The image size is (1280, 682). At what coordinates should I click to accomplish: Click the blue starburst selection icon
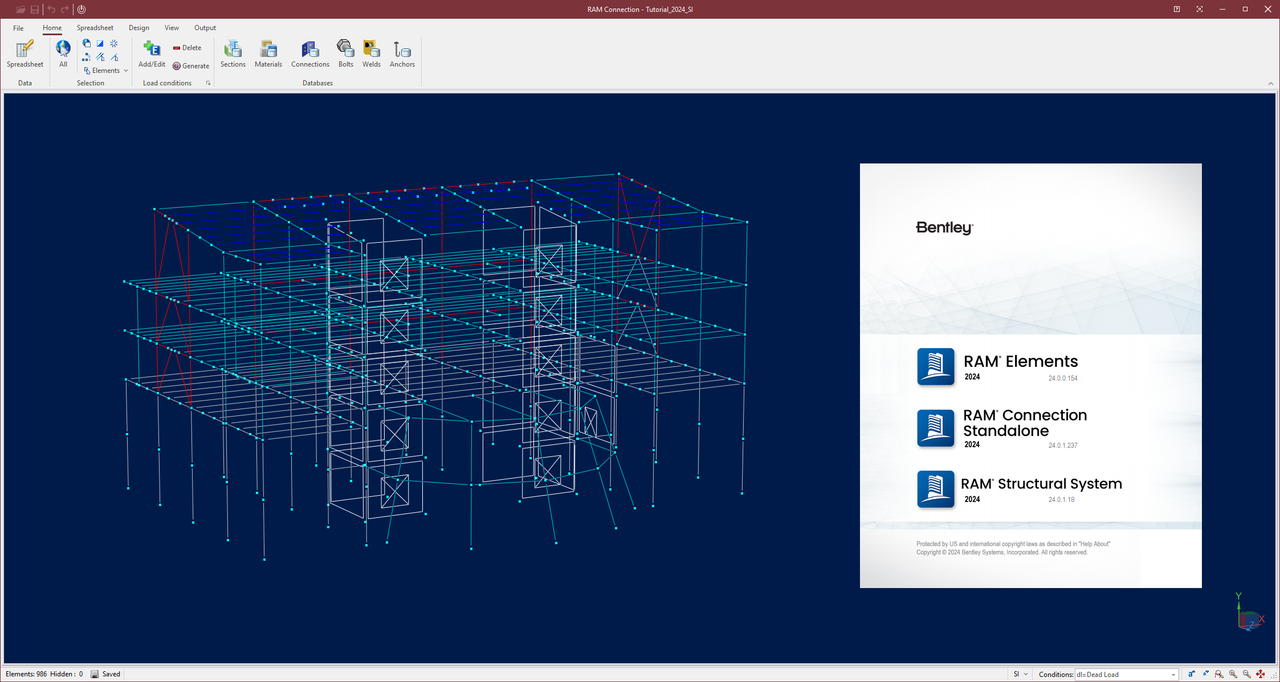(x=114, y=43)
